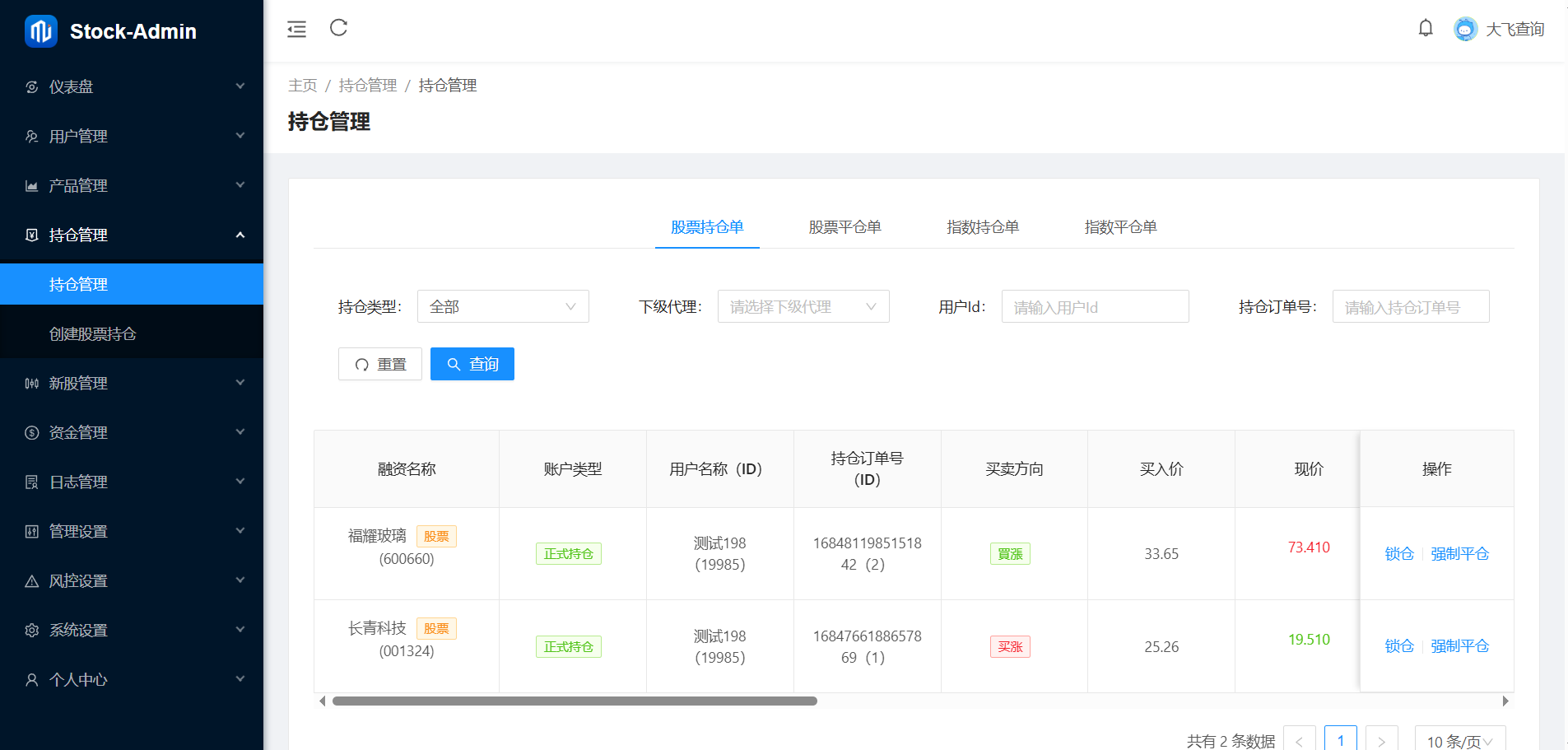
Task: Click the 查询 search button
Action: pyautogui.click(x=472, y=365)
